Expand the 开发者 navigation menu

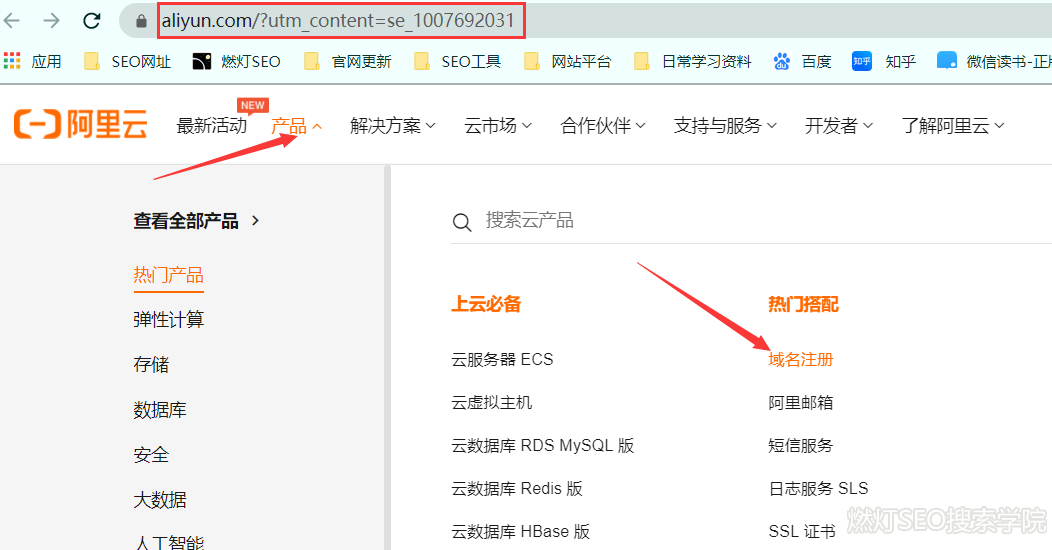[839, 125]
